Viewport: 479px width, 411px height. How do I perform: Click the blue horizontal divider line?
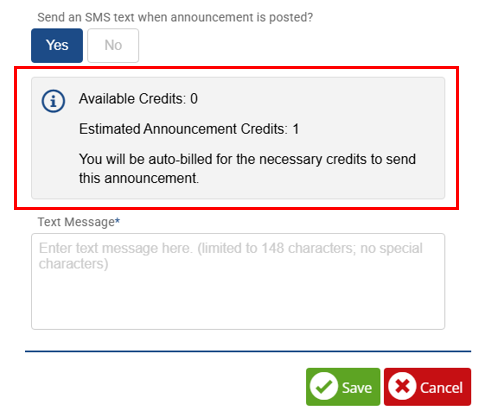click(x=248, y=351)
